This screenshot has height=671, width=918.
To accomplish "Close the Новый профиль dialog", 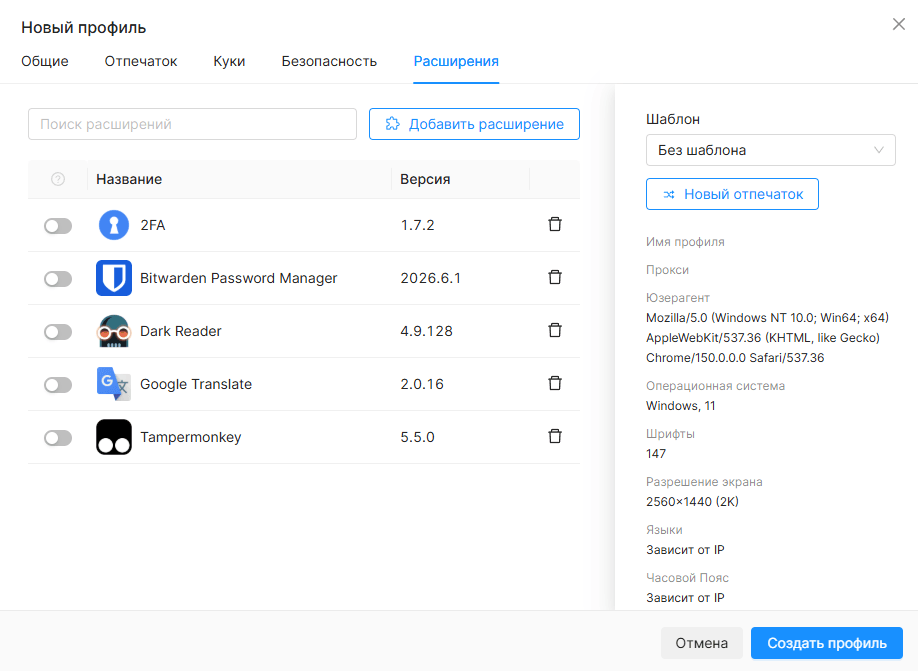I will click(899, 24).
